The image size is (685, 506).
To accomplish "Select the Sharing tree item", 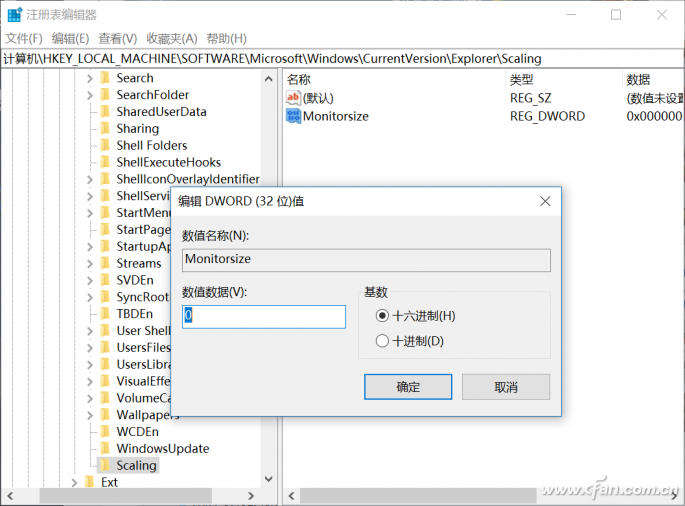I will 138,128.
